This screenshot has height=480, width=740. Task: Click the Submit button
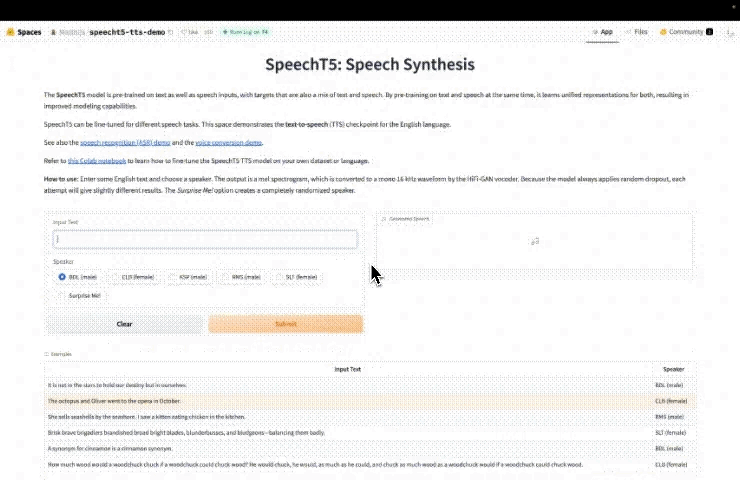pos(286,324)
